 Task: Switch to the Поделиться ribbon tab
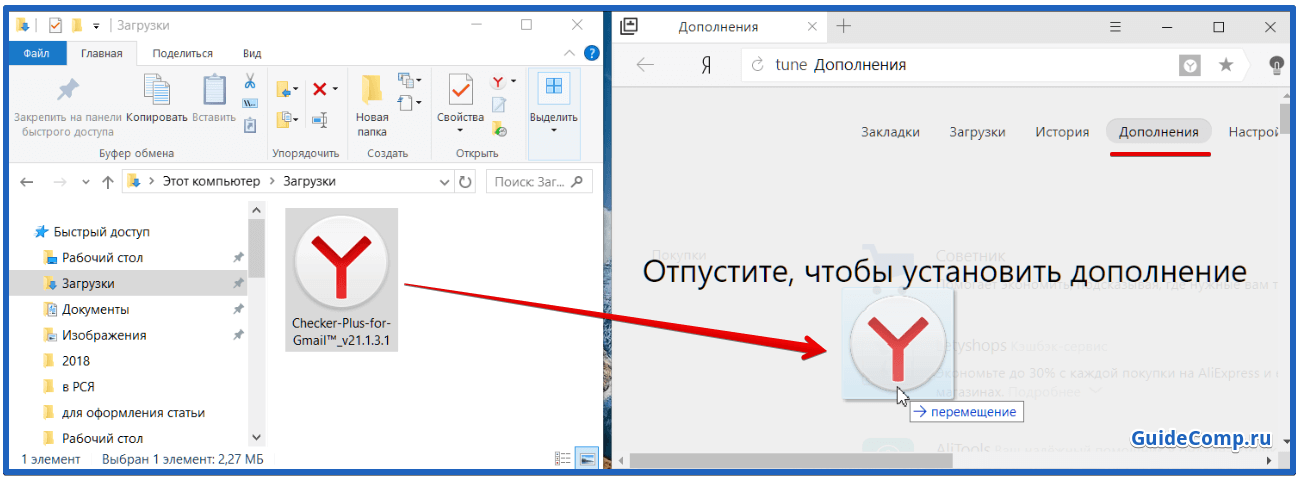183,53
